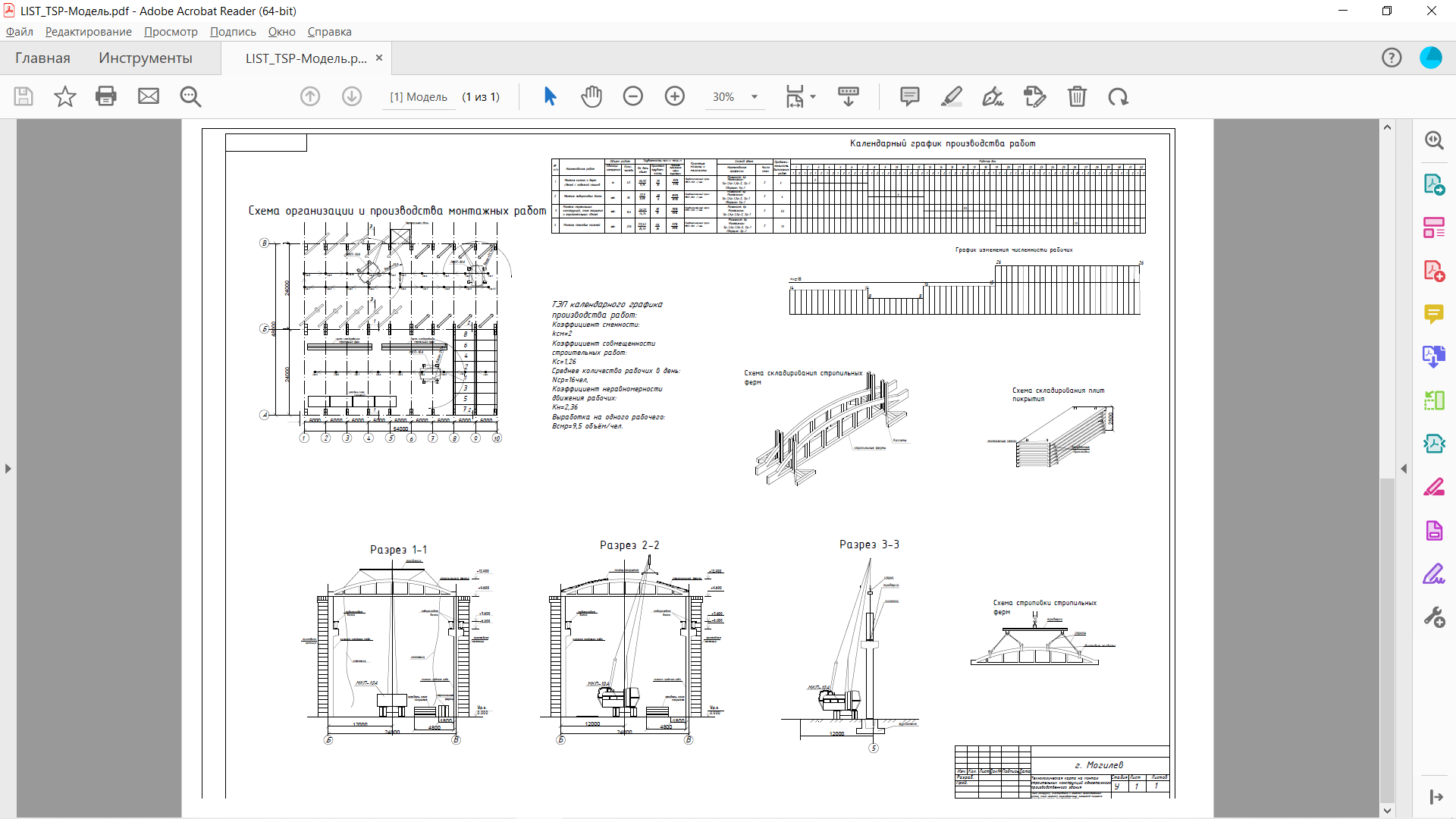Go to previous page arrow
Image resolution: width=1456 pixels, height=819 pixels.
(310, 96)
